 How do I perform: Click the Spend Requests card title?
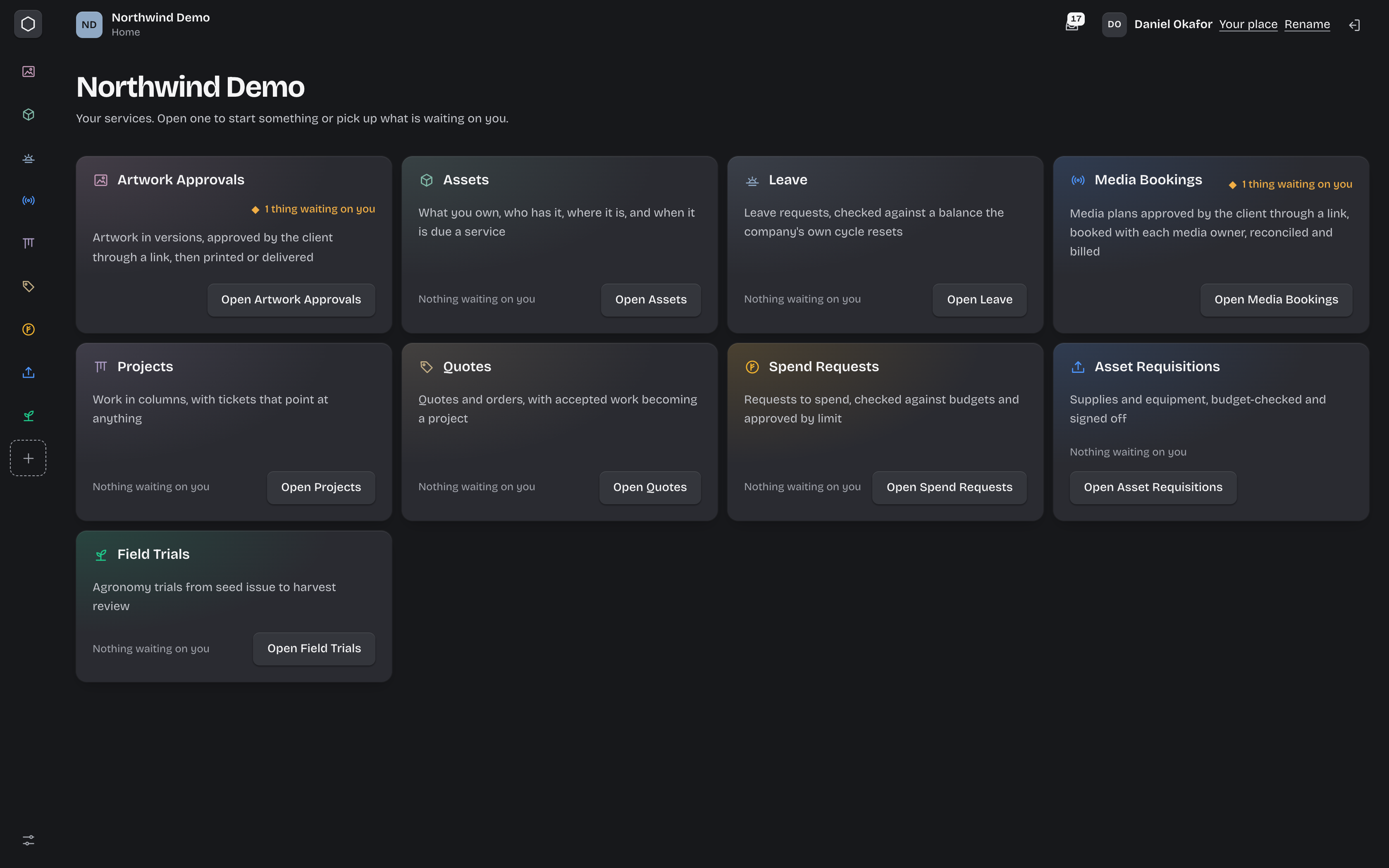(823, 366)
